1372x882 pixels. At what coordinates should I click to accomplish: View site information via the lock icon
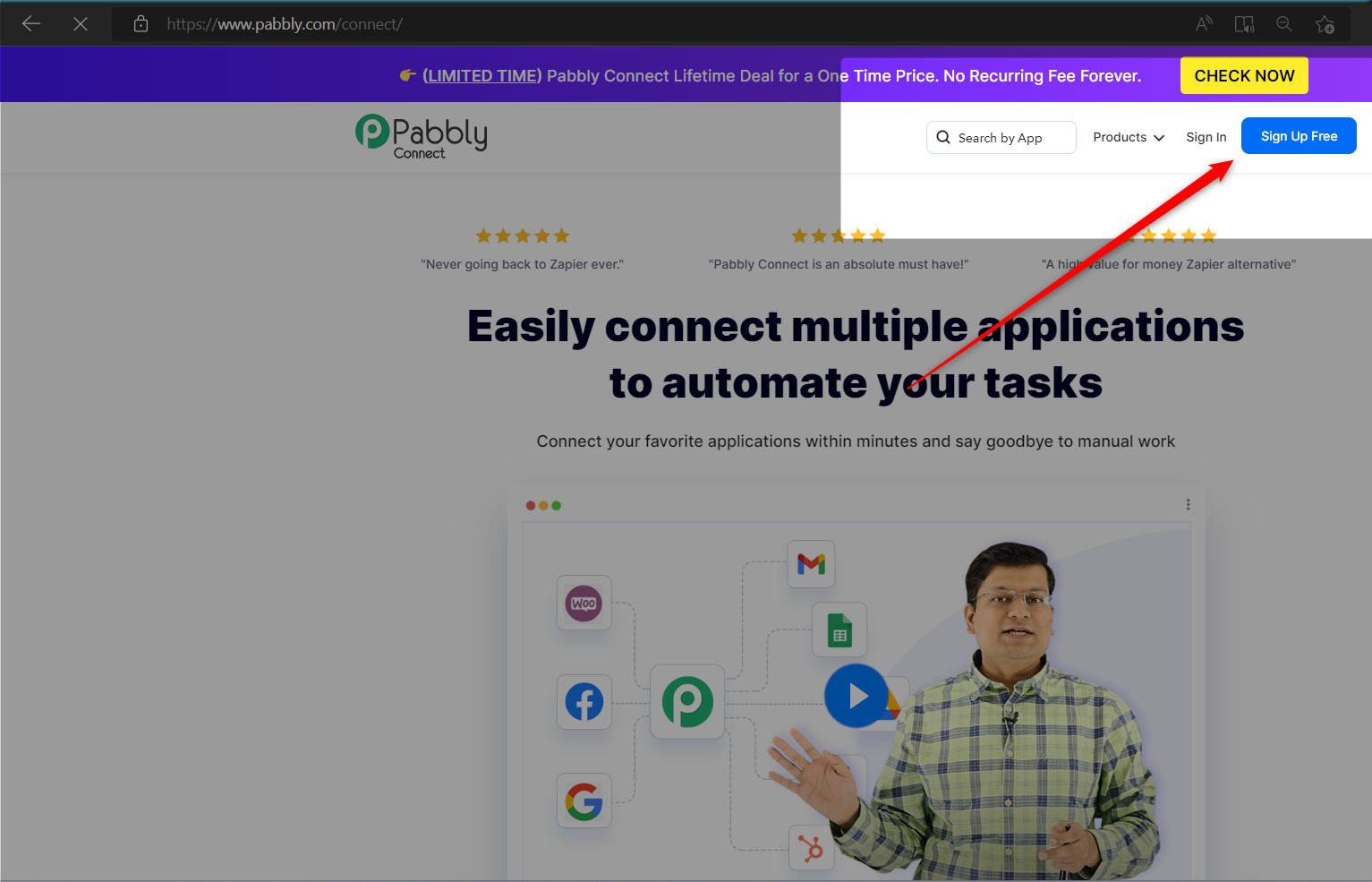click(141, 24)
